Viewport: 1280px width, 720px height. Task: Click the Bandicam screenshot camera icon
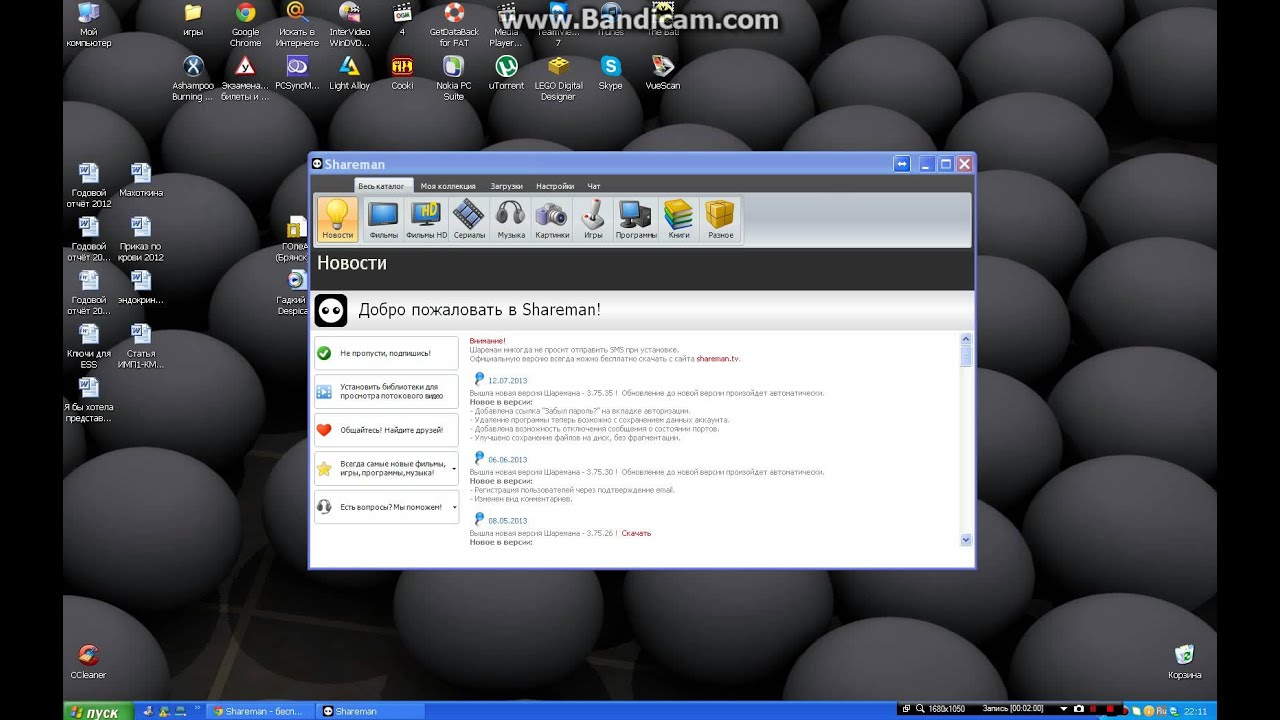click(x=1078, y=709)
